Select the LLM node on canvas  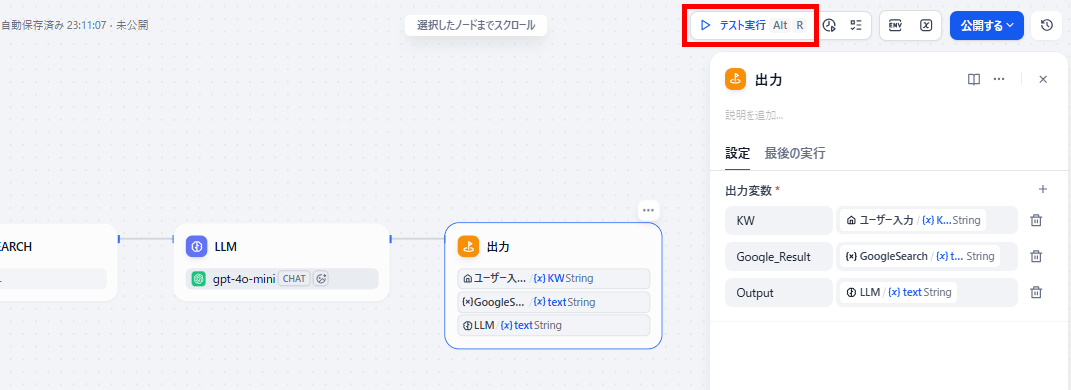[x=281, y=262]
